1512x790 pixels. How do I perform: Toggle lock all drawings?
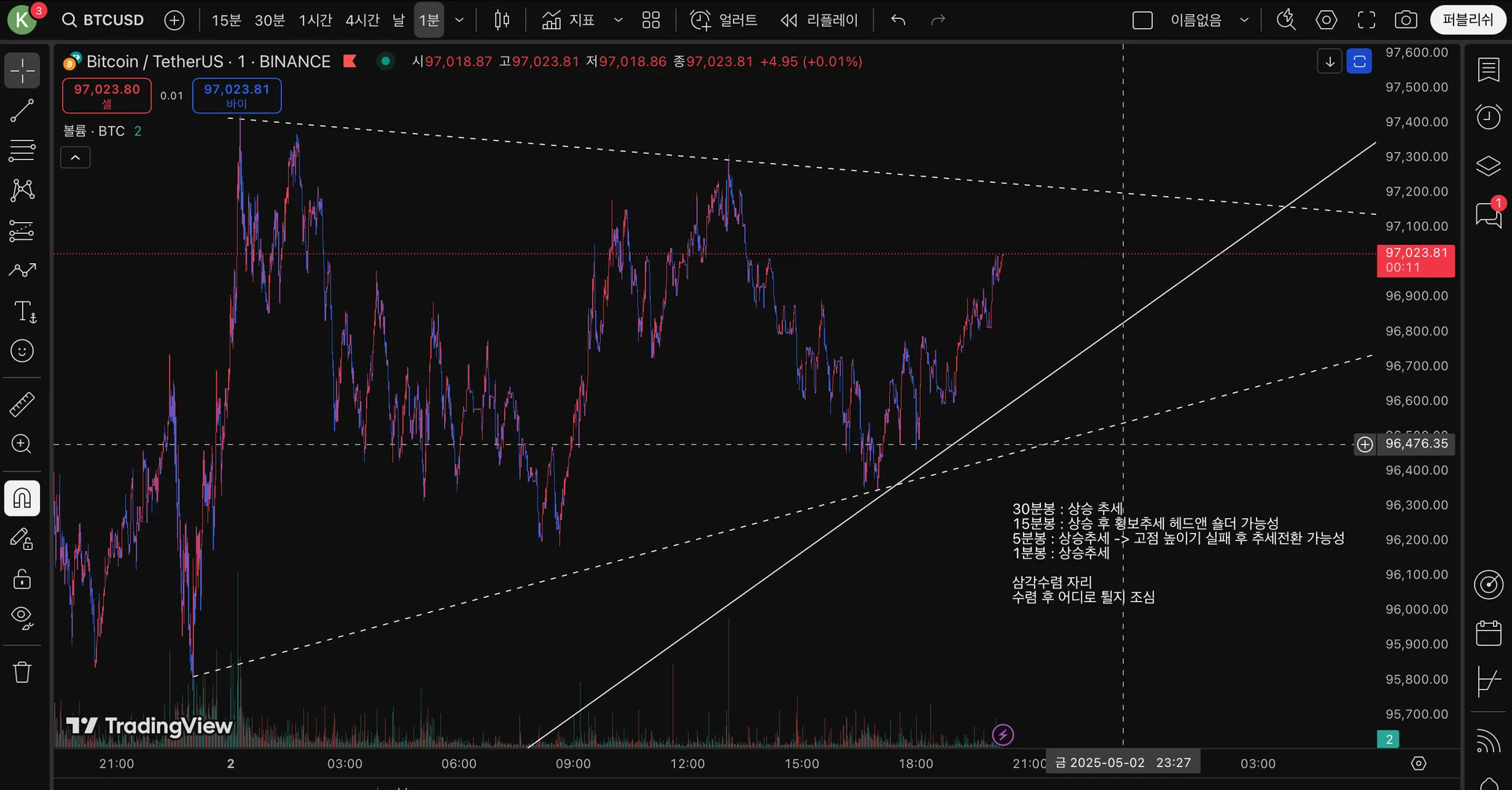(x=22, y=579)
